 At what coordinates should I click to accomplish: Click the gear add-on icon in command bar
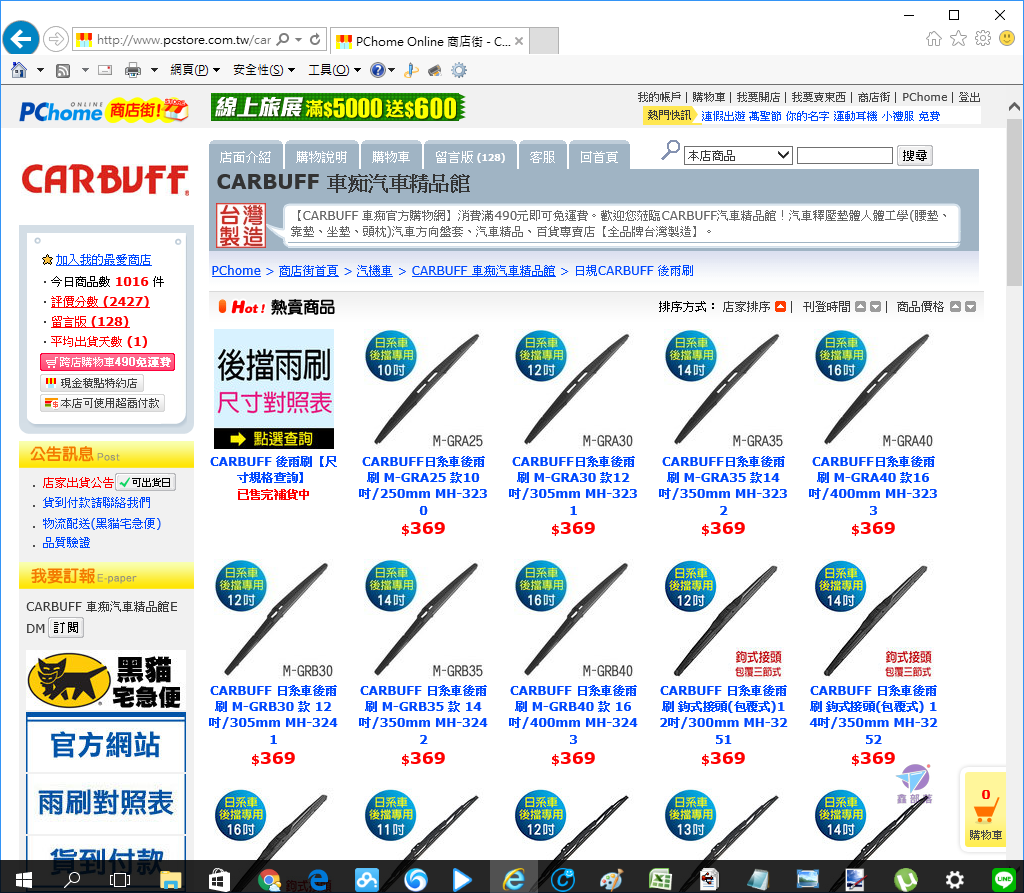(459, 70)
